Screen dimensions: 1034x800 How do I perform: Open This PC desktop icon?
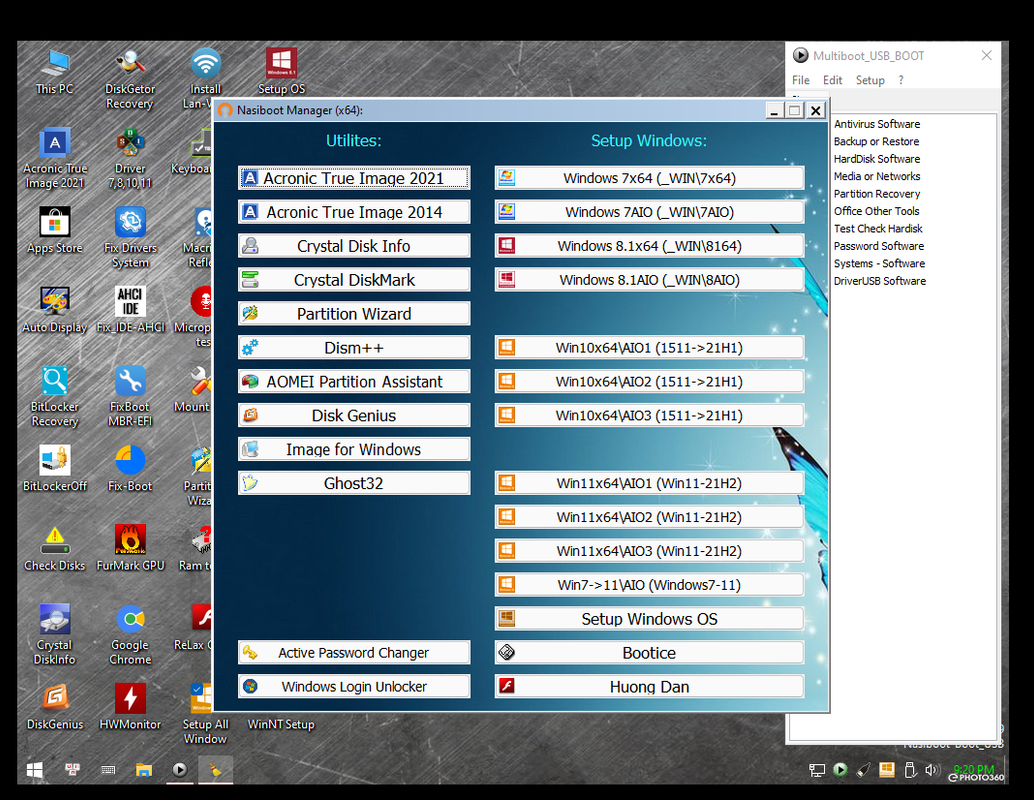click(55, 71)
